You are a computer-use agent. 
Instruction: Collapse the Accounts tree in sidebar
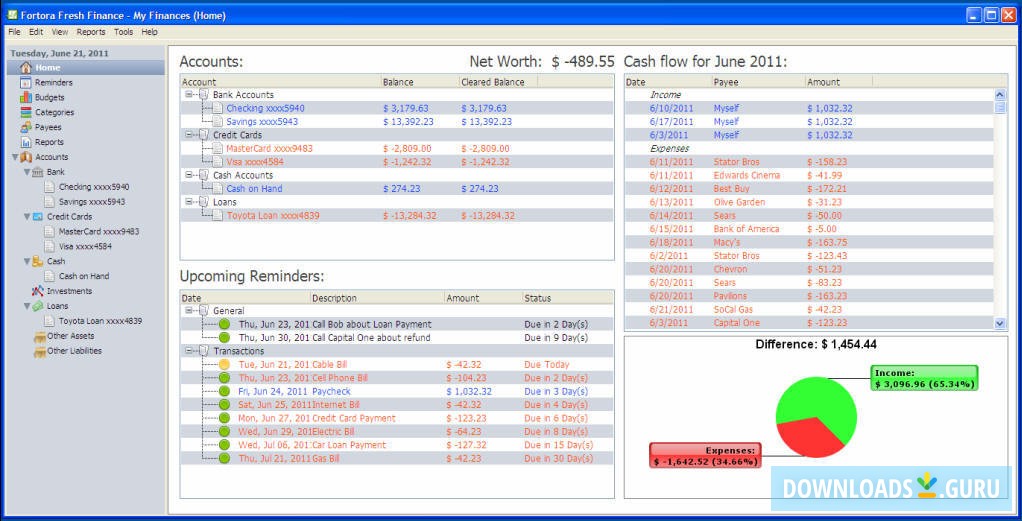click(15, 157)
